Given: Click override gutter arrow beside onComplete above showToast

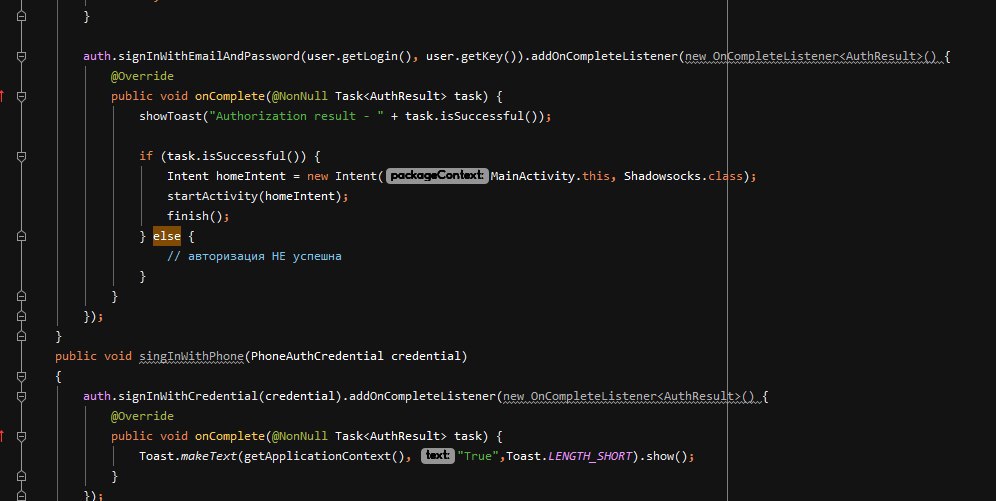Looking at the screenshot, I should pyautogui.click(x=3, y=97).
